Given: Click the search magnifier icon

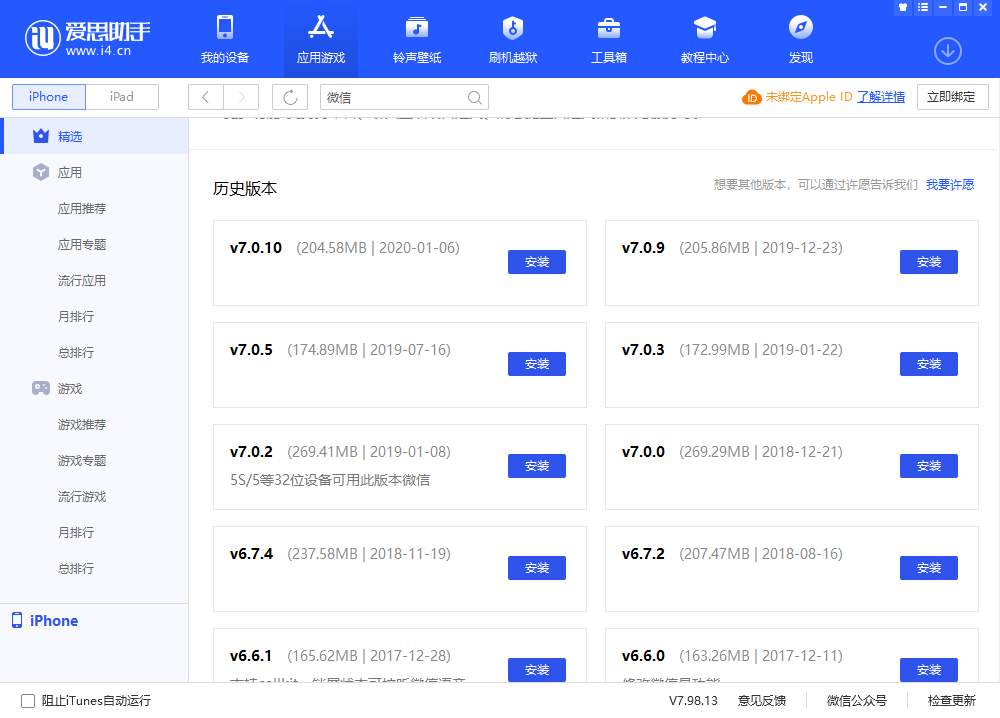Looking at the screenshot, I should [474, 98].
